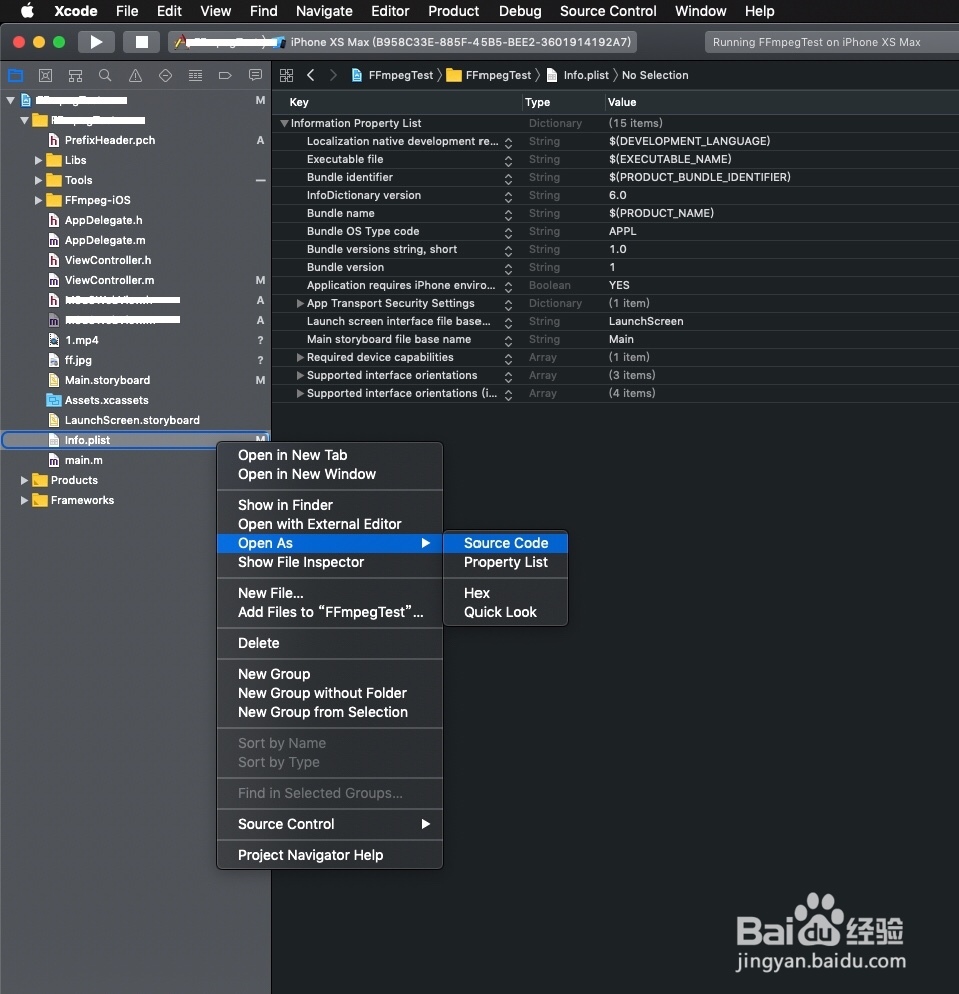Click the Value column header
The height and width of the screenshot is (994, 959).
[x=622, y=102]
